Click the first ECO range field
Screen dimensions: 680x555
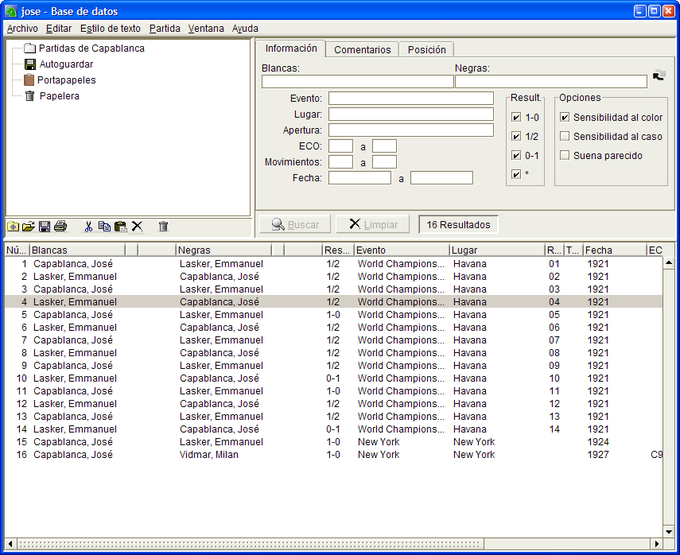(x=340, y=146)
